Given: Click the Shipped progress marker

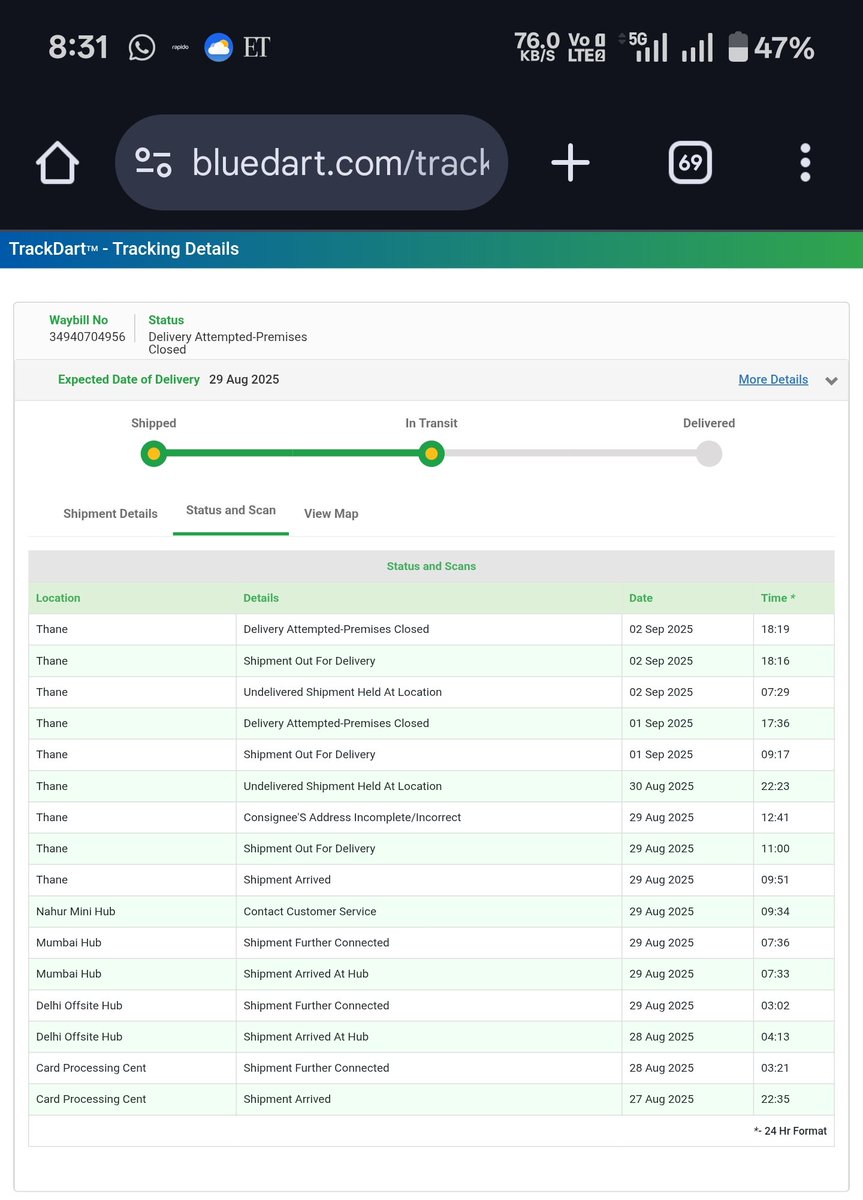Looking at the screenshot, I should [153, 454].
